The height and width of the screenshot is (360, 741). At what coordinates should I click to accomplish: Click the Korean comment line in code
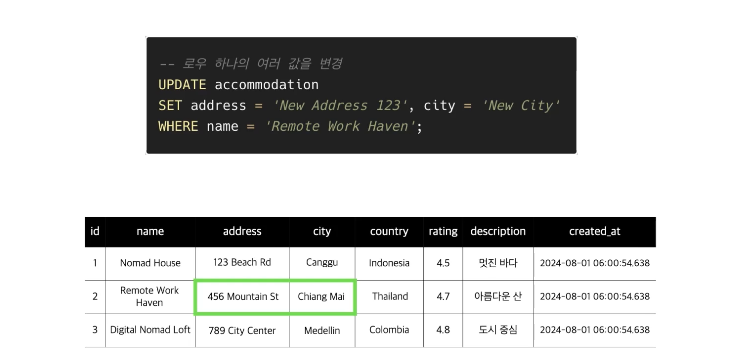(250, 64)
